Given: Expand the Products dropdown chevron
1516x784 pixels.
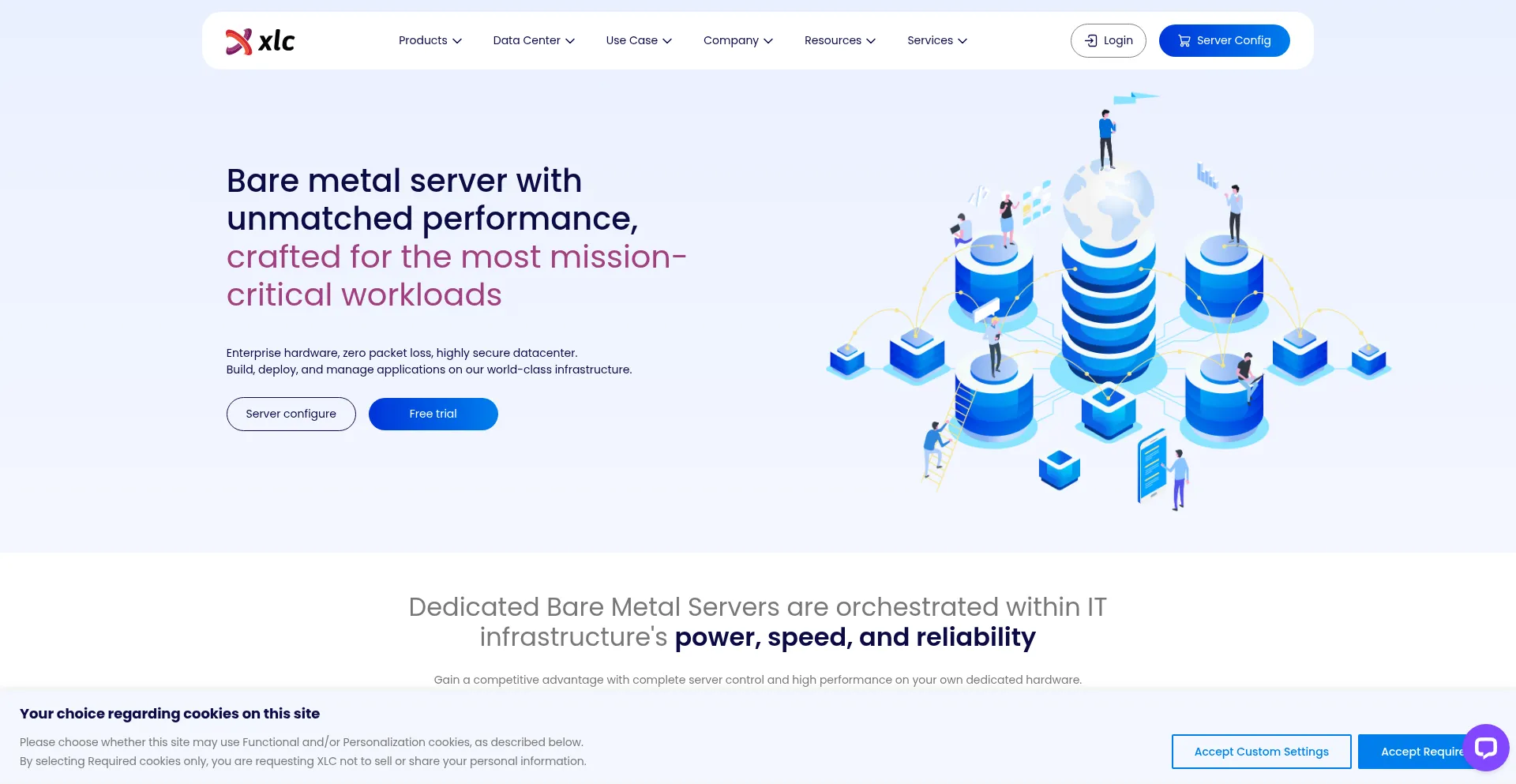Looking at the screenshot, I should [x=457, y=41].
